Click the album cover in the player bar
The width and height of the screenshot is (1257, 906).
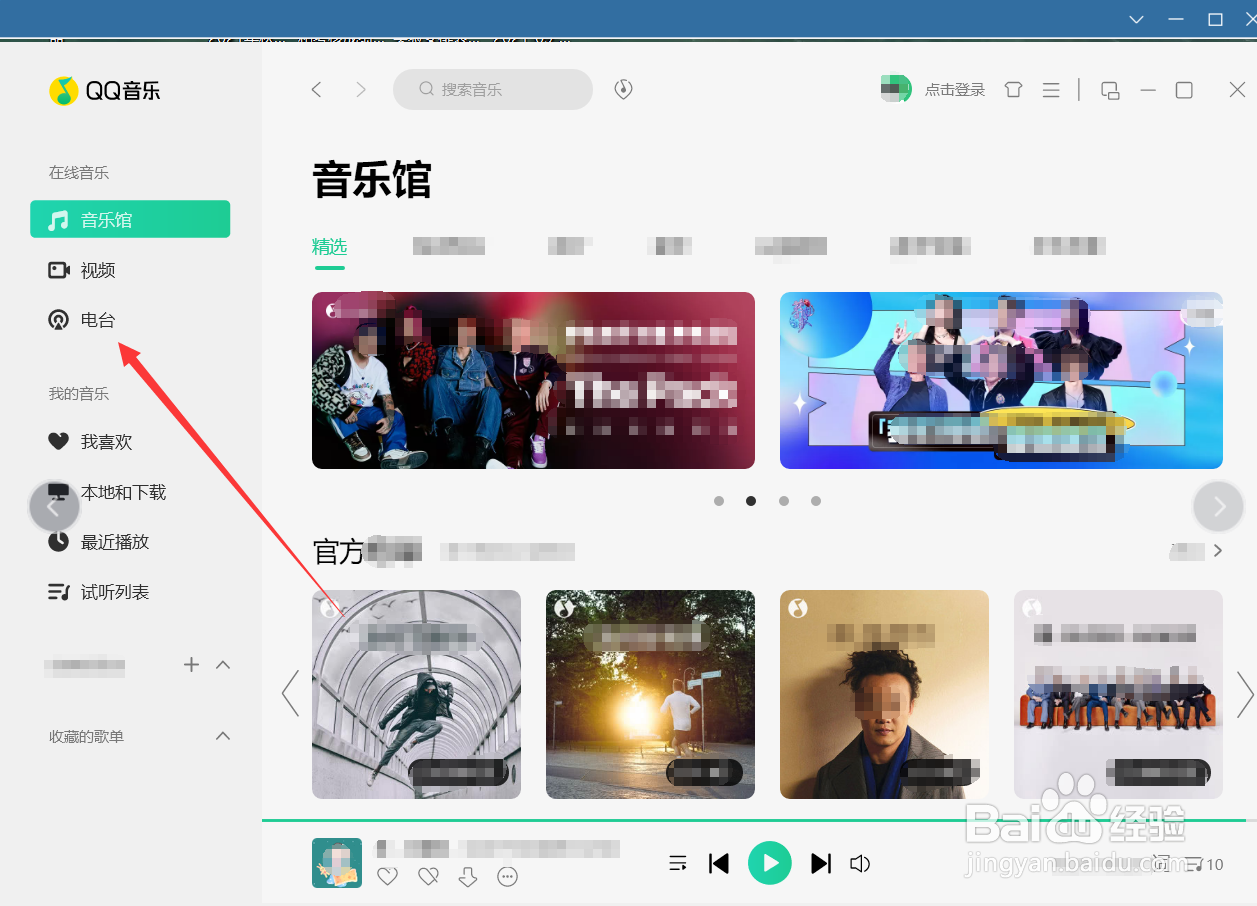click(336, 862)
